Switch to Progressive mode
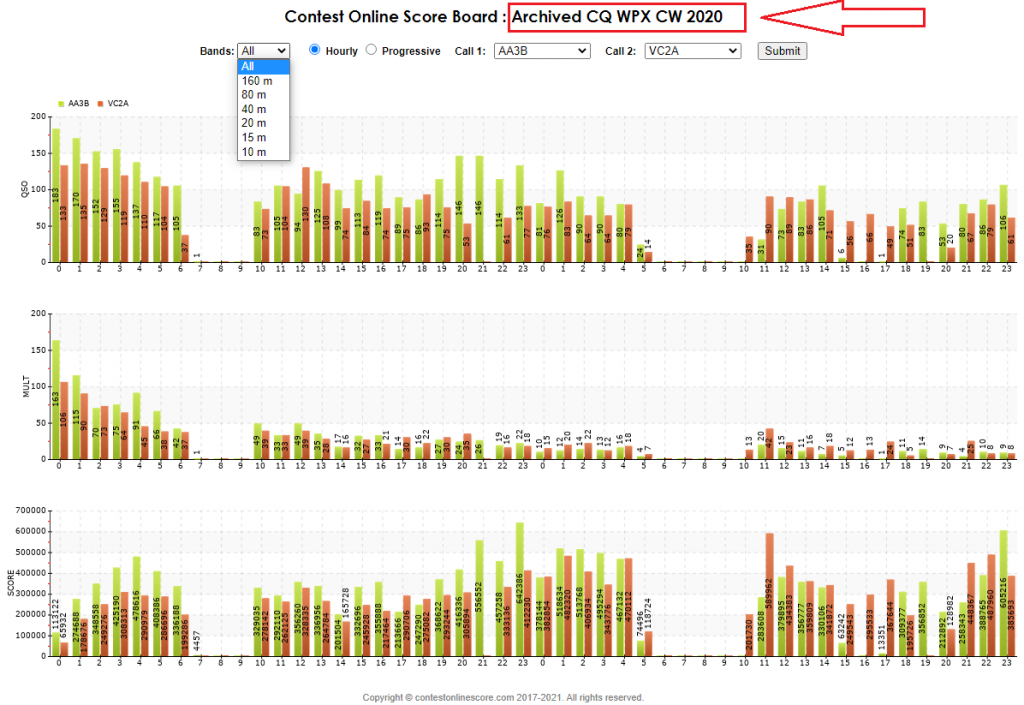This screenshot has width=1024, height=705. [x=370, y=50]
